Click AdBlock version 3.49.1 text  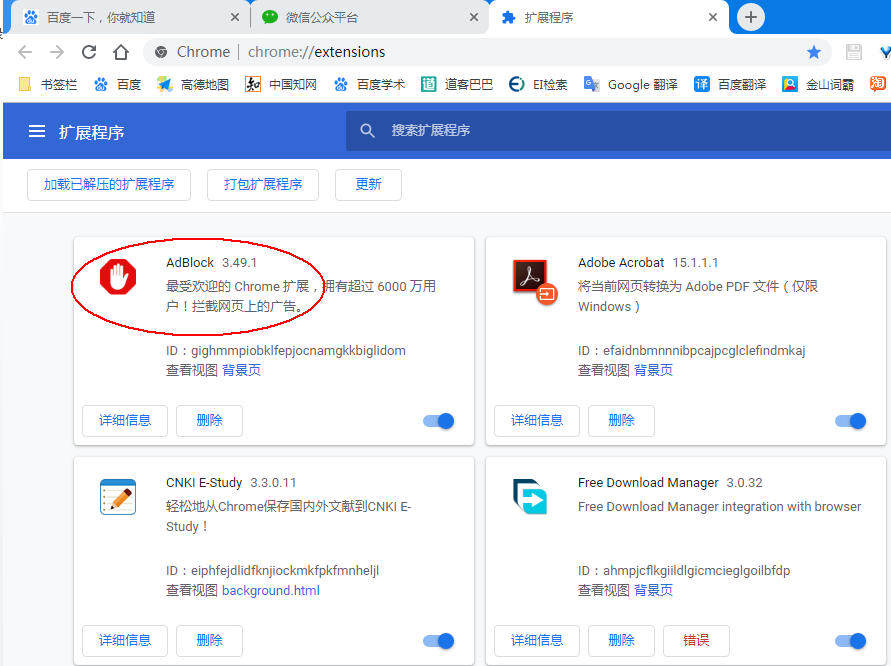tap(239, 263)
